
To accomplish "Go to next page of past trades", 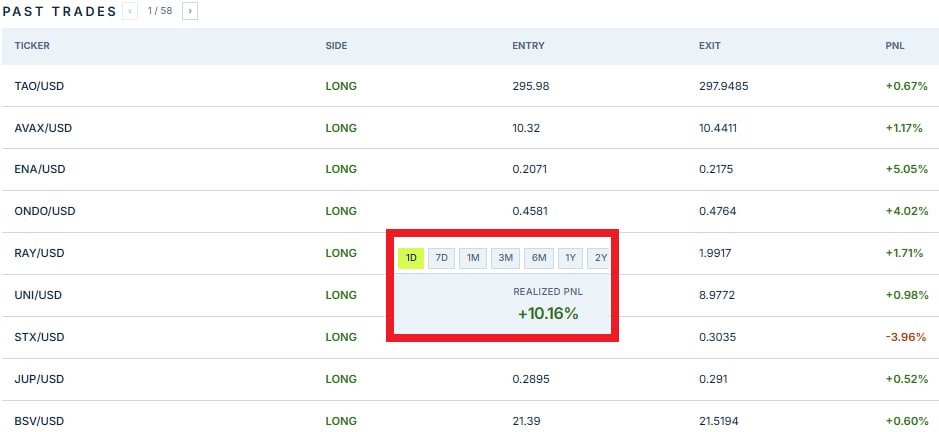I will click(190, 11).
